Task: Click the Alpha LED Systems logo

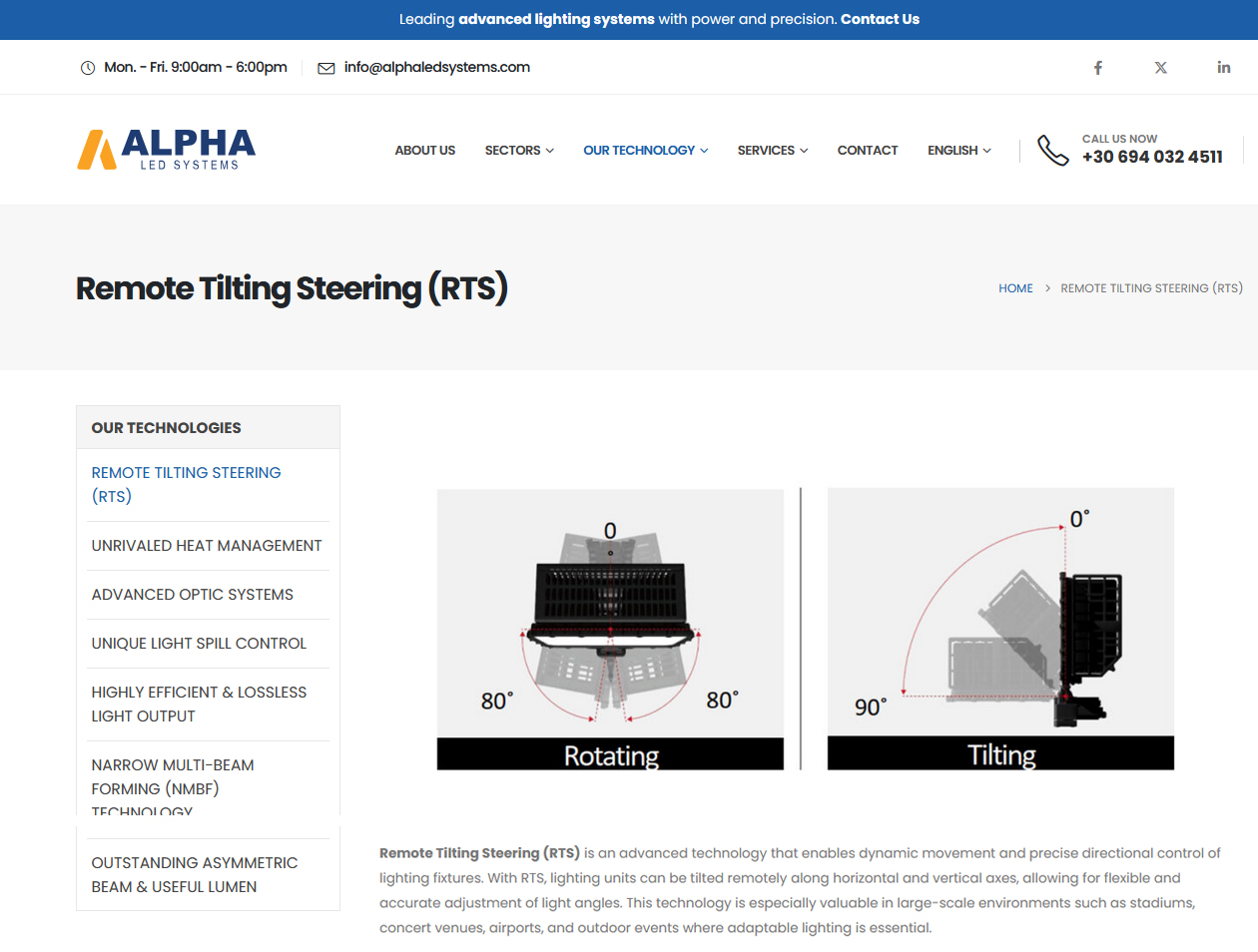Action: (167, 150)
